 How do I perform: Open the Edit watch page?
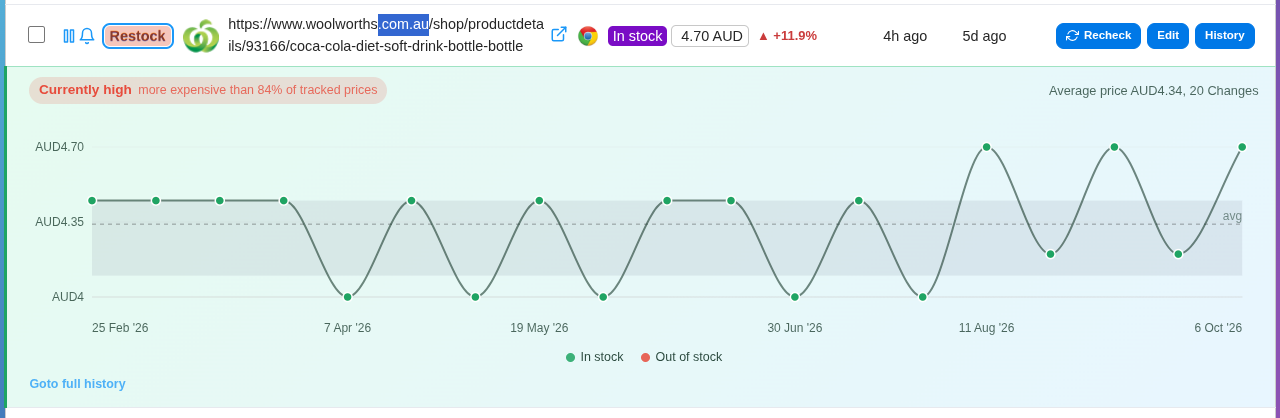[1168, 36]
